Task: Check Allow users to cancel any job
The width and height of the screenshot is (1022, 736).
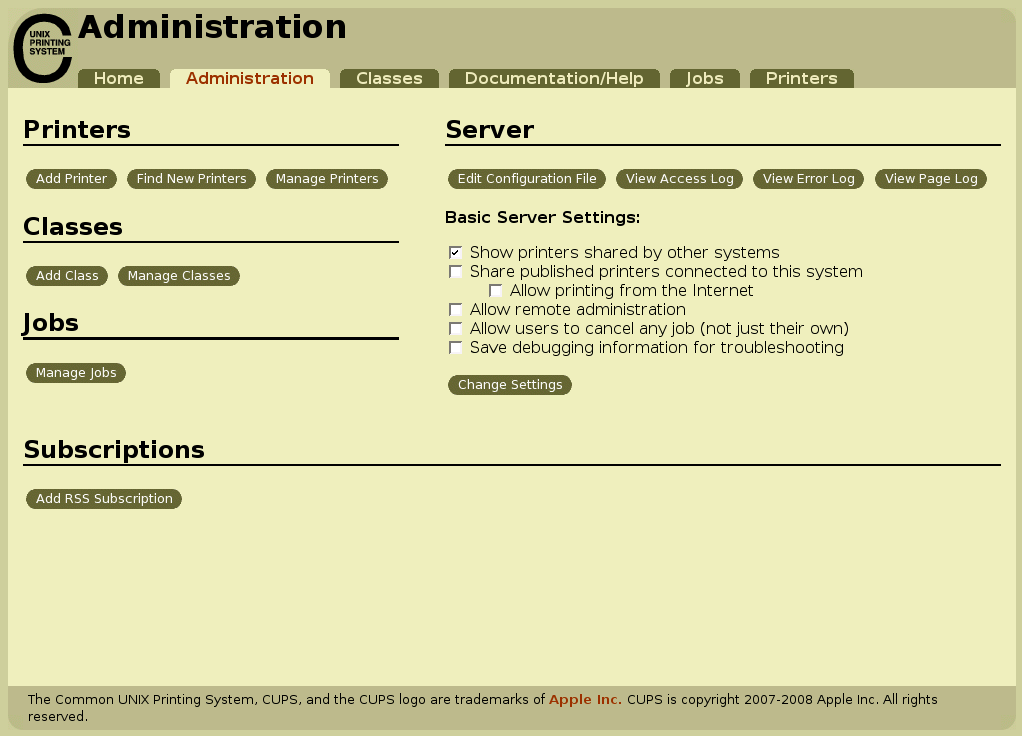Action: [456, 329]
